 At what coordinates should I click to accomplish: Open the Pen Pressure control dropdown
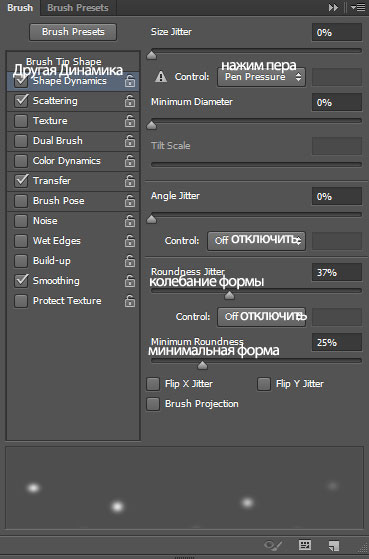pos(261,77)
